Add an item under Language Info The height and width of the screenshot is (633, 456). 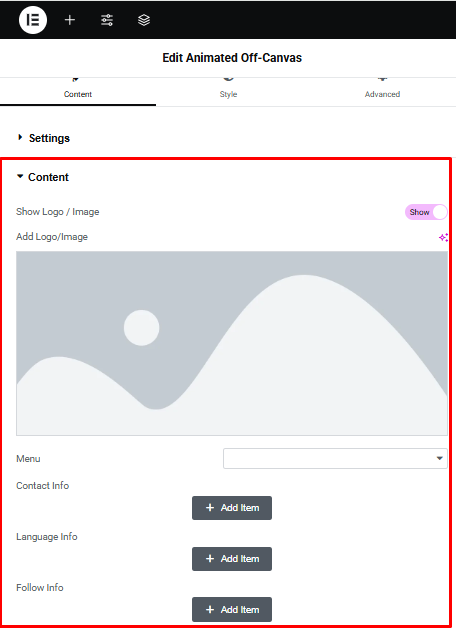(232, 559)
